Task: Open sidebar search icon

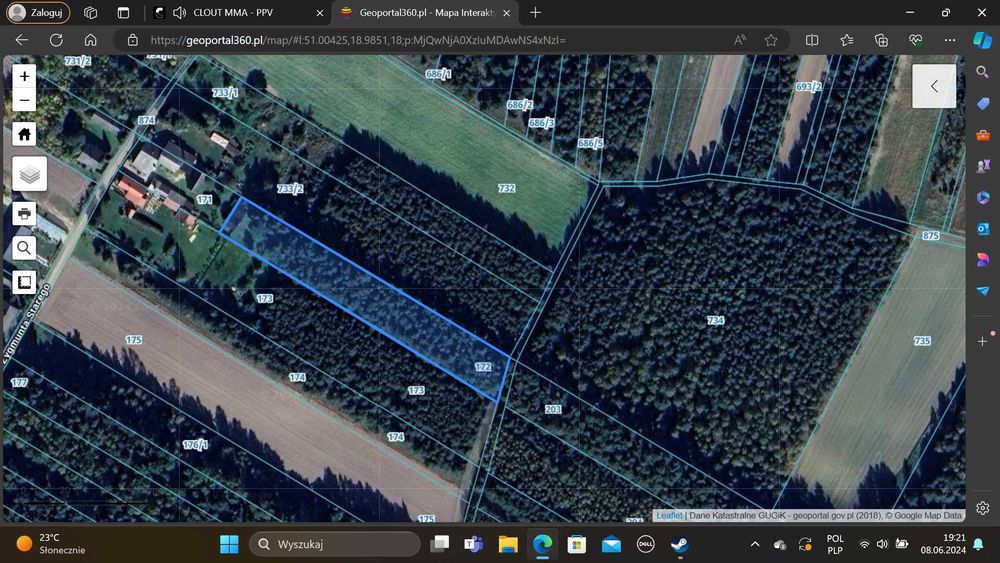Action: [x=983, y=72]
